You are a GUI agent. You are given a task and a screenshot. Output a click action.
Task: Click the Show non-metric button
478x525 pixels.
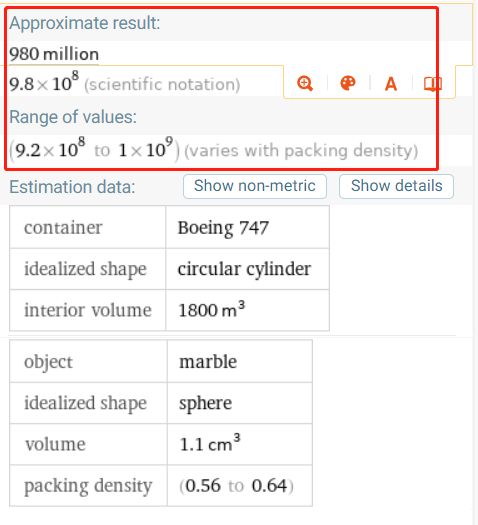[255, 186]
